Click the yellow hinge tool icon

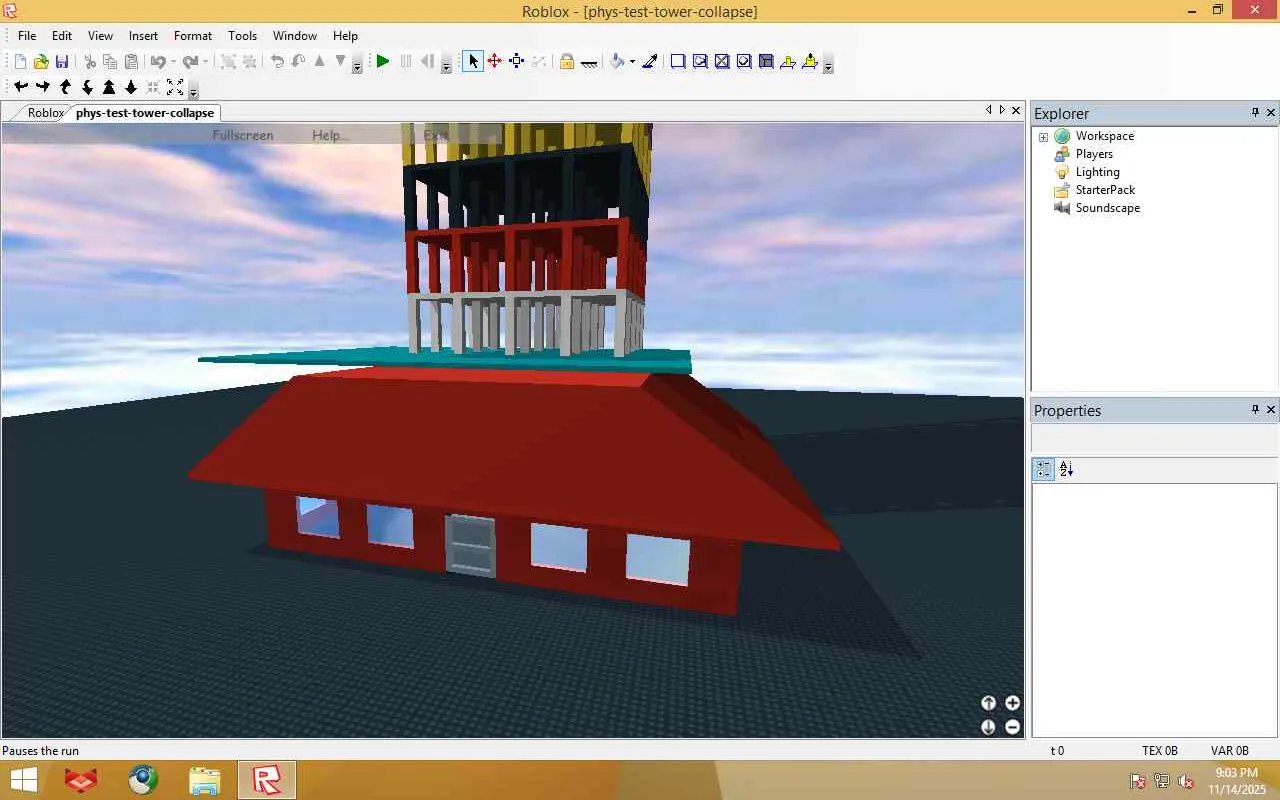pyautogui.click(x=788, y=62)
